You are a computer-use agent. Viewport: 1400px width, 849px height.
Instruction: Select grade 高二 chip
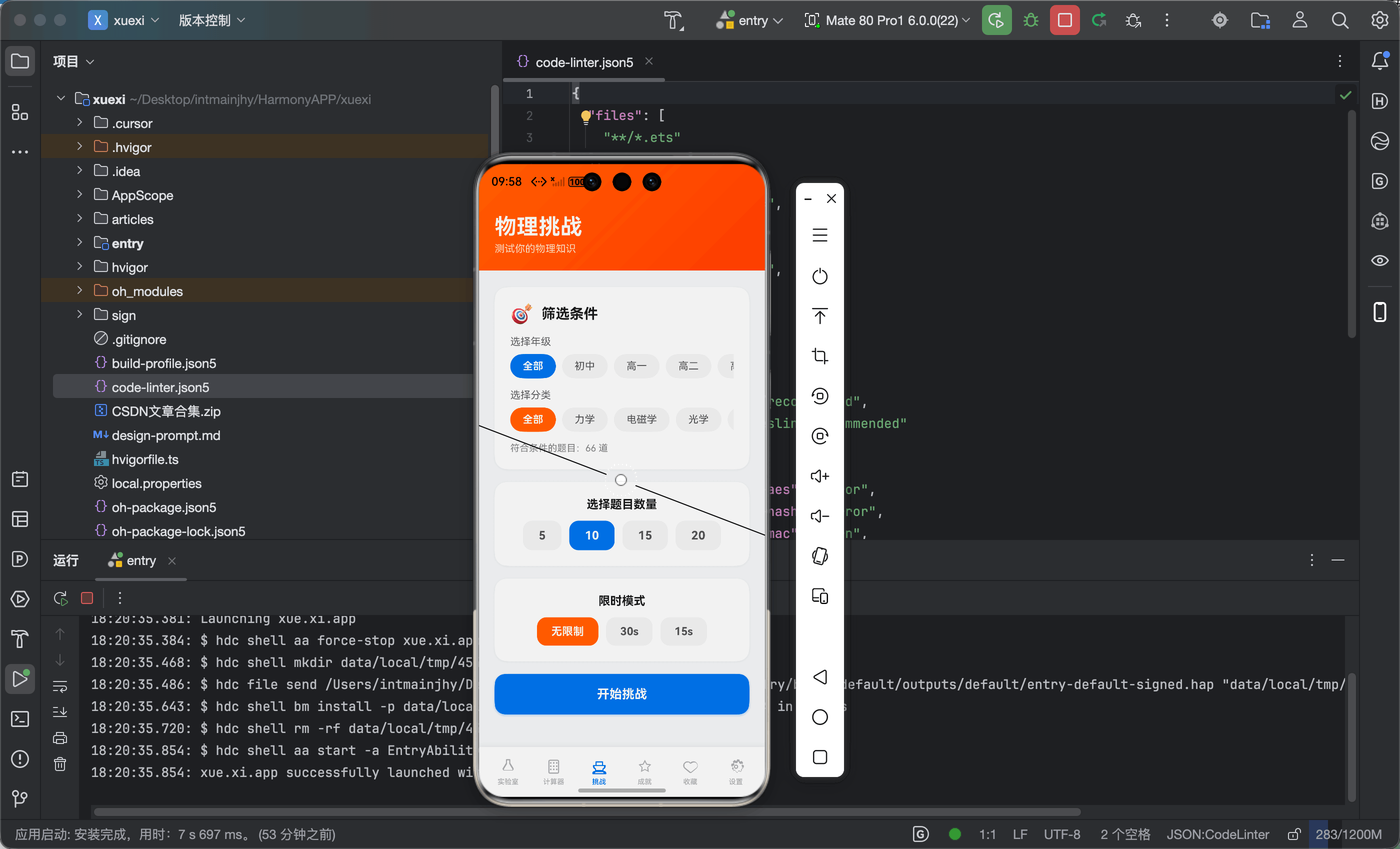pos(688,366)
